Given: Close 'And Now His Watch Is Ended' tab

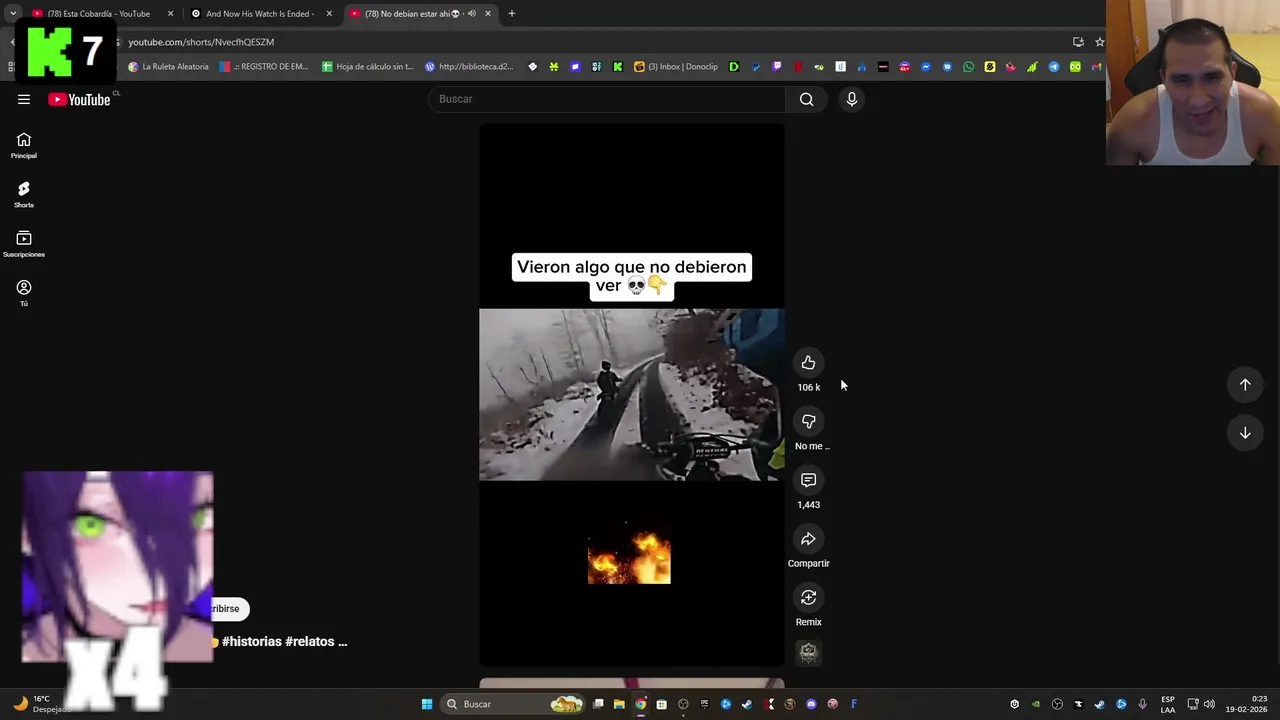Looking at the screenshot, I should [x=329, y=14].
